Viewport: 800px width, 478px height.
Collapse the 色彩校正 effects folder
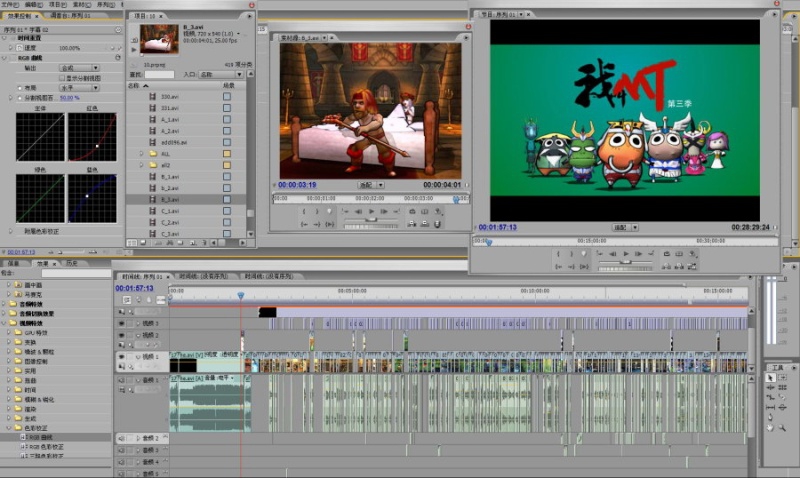(x=9, y=428)
